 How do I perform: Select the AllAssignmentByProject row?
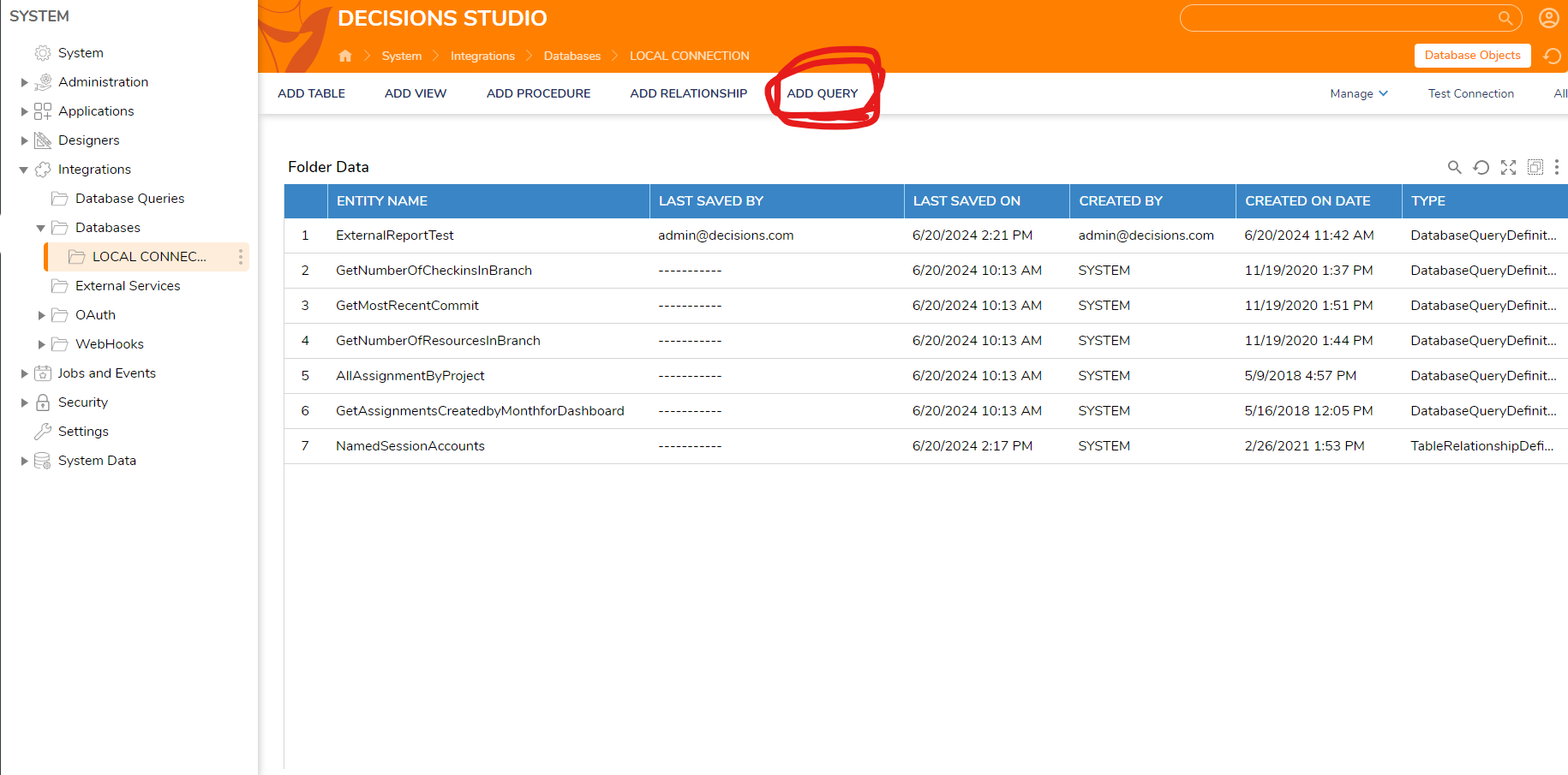(926, 376)
